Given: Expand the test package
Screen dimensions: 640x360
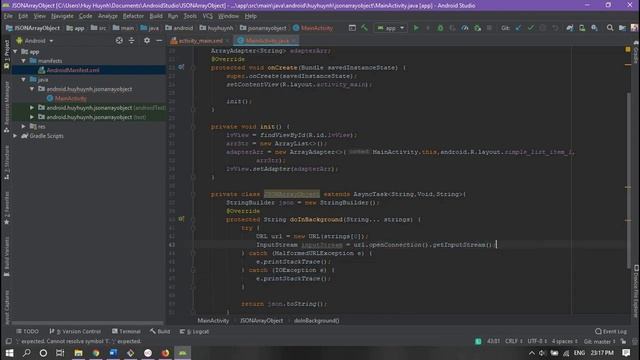Looking at the screenshot, I should click(32, 117).
